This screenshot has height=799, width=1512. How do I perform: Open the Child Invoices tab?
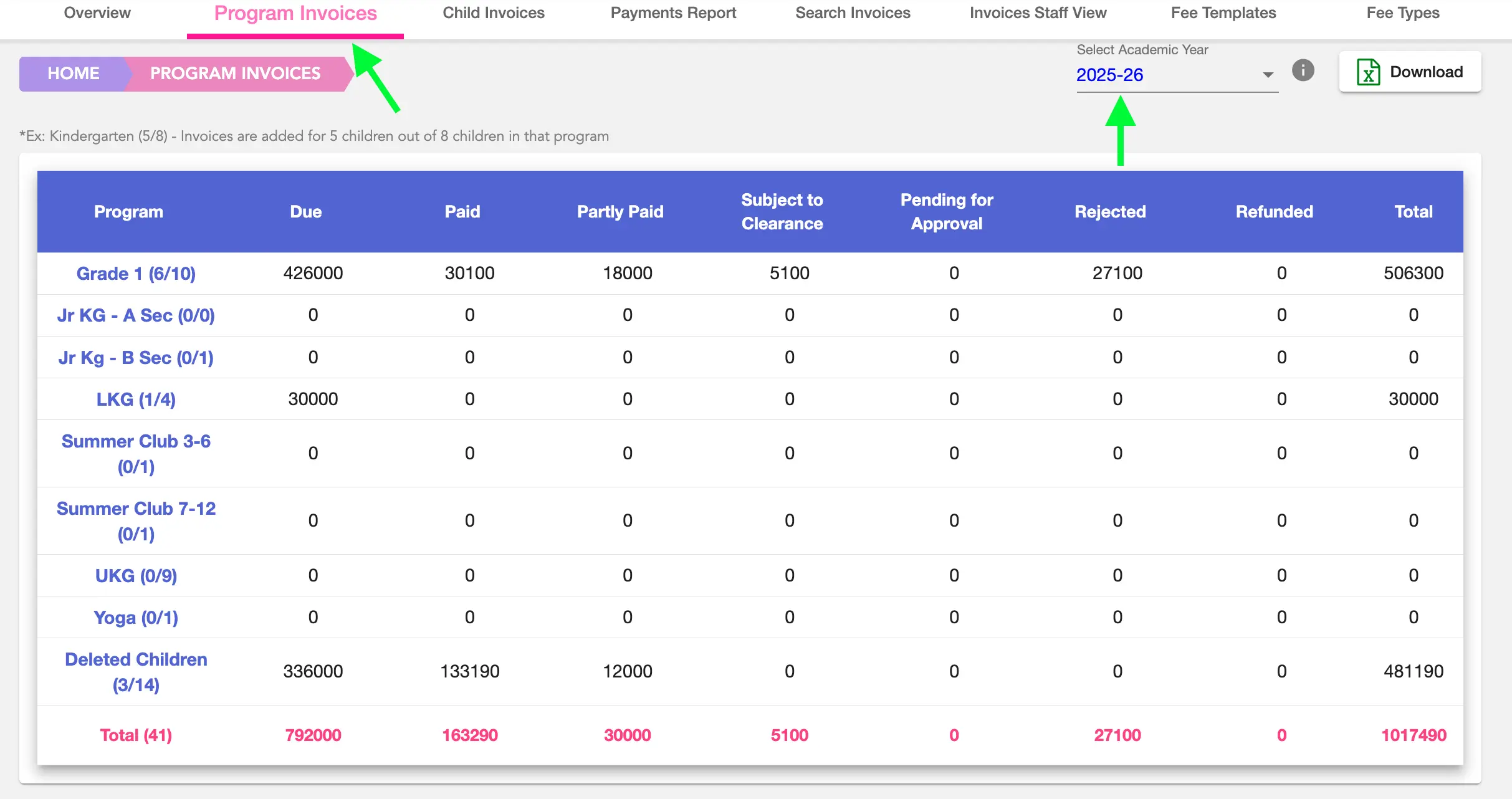494,13
